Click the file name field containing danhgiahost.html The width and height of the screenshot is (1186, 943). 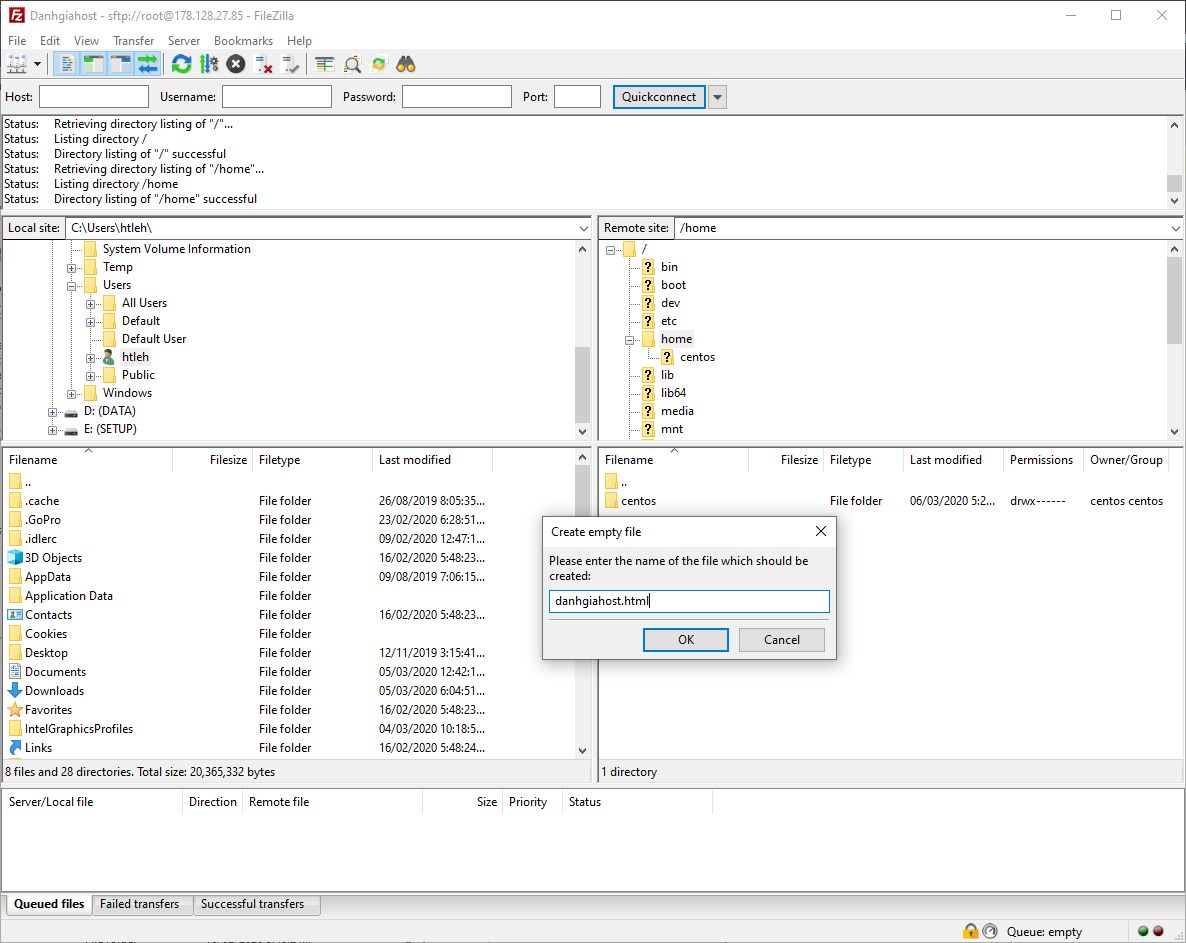689,601
